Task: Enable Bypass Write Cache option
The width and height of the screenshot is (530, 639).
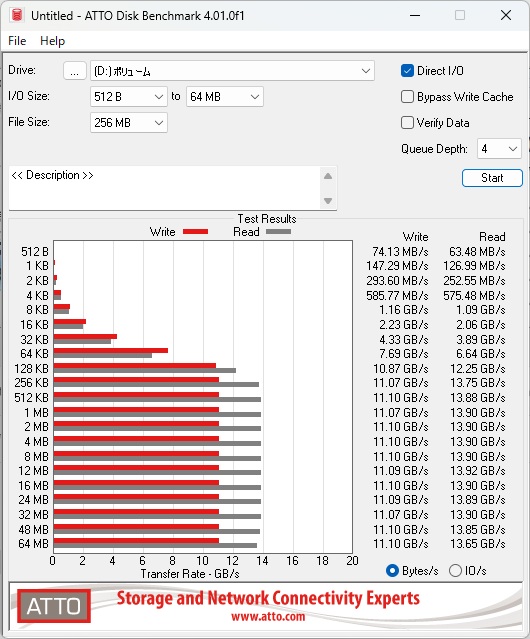Action: (407, 97)
